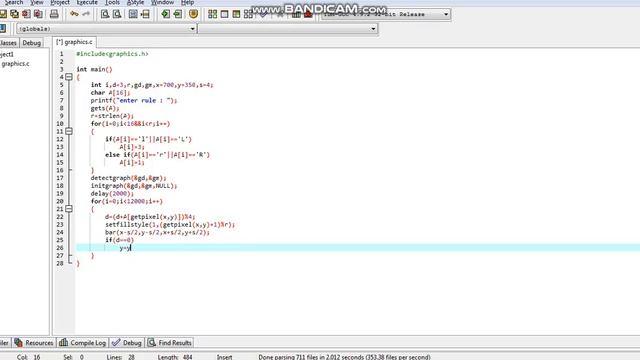
Task: Click the red Delete Profiling Information icon
Action: tap(308, 14)
